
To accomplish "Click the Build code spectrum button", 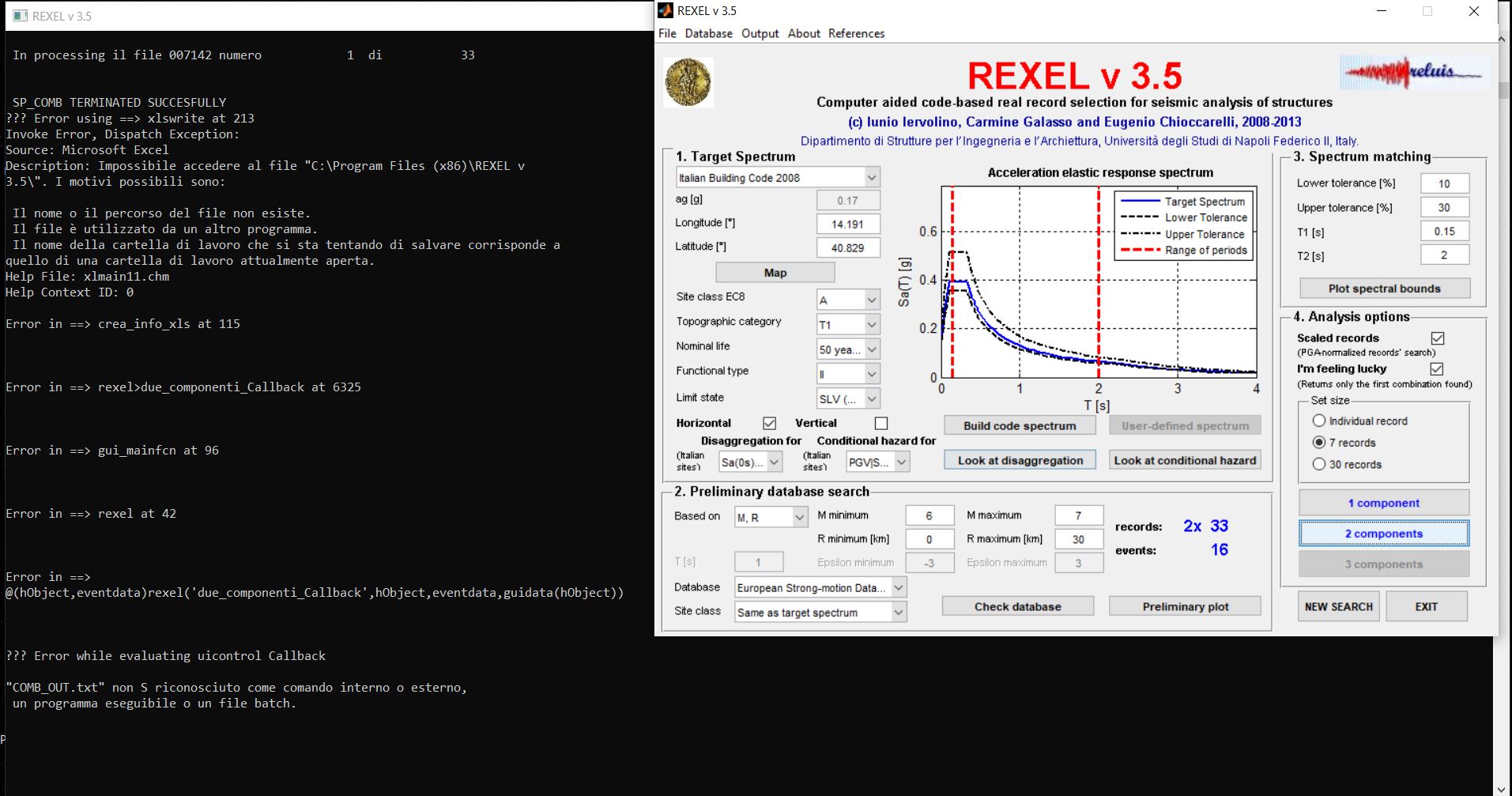I will pyautogui.click(x=1020, y=425).
